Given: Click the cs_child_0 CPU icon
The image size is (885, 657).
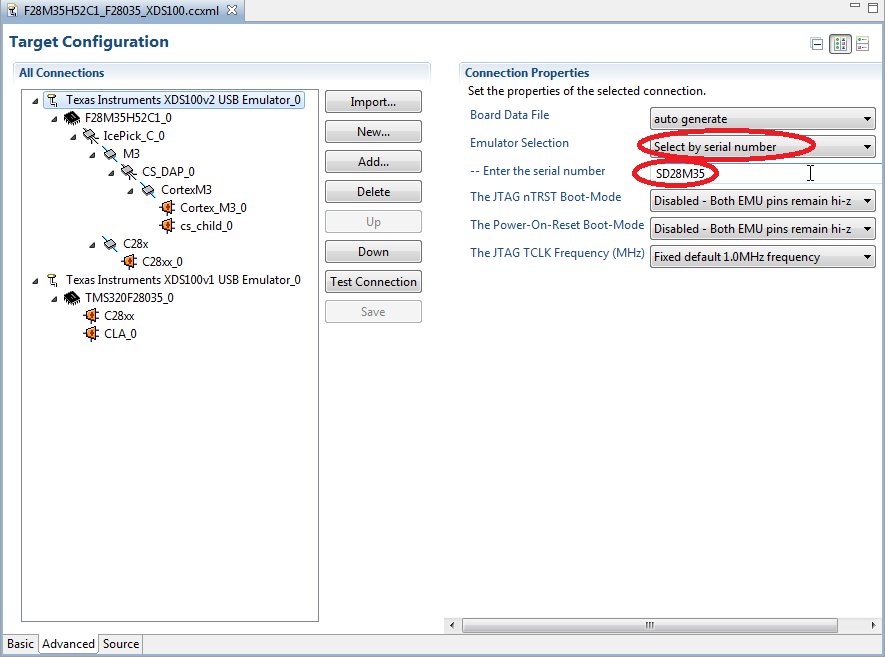Looking at the screenshot, I should (x=167, y=226).
